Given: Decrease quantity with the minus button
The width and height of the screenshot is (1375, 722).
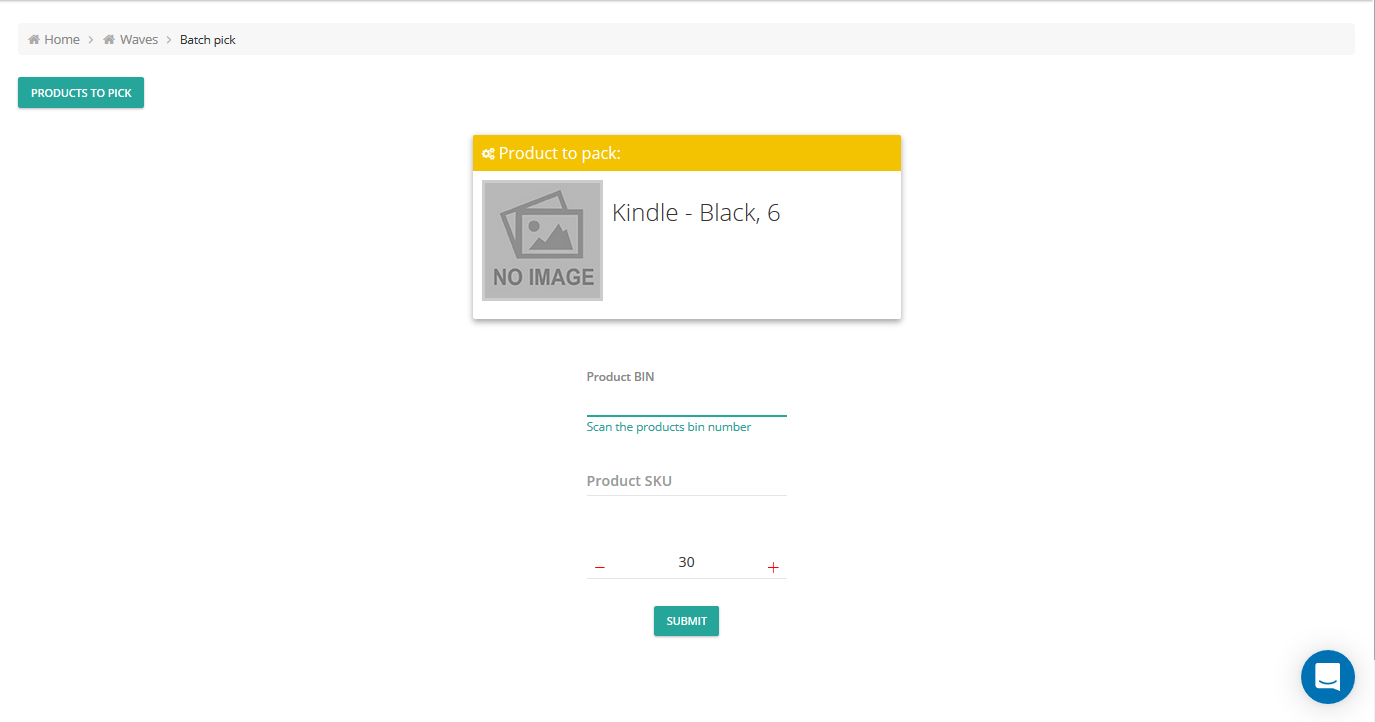Looking at the screenshot, I should pyautogui.click(x=600, y=567).
